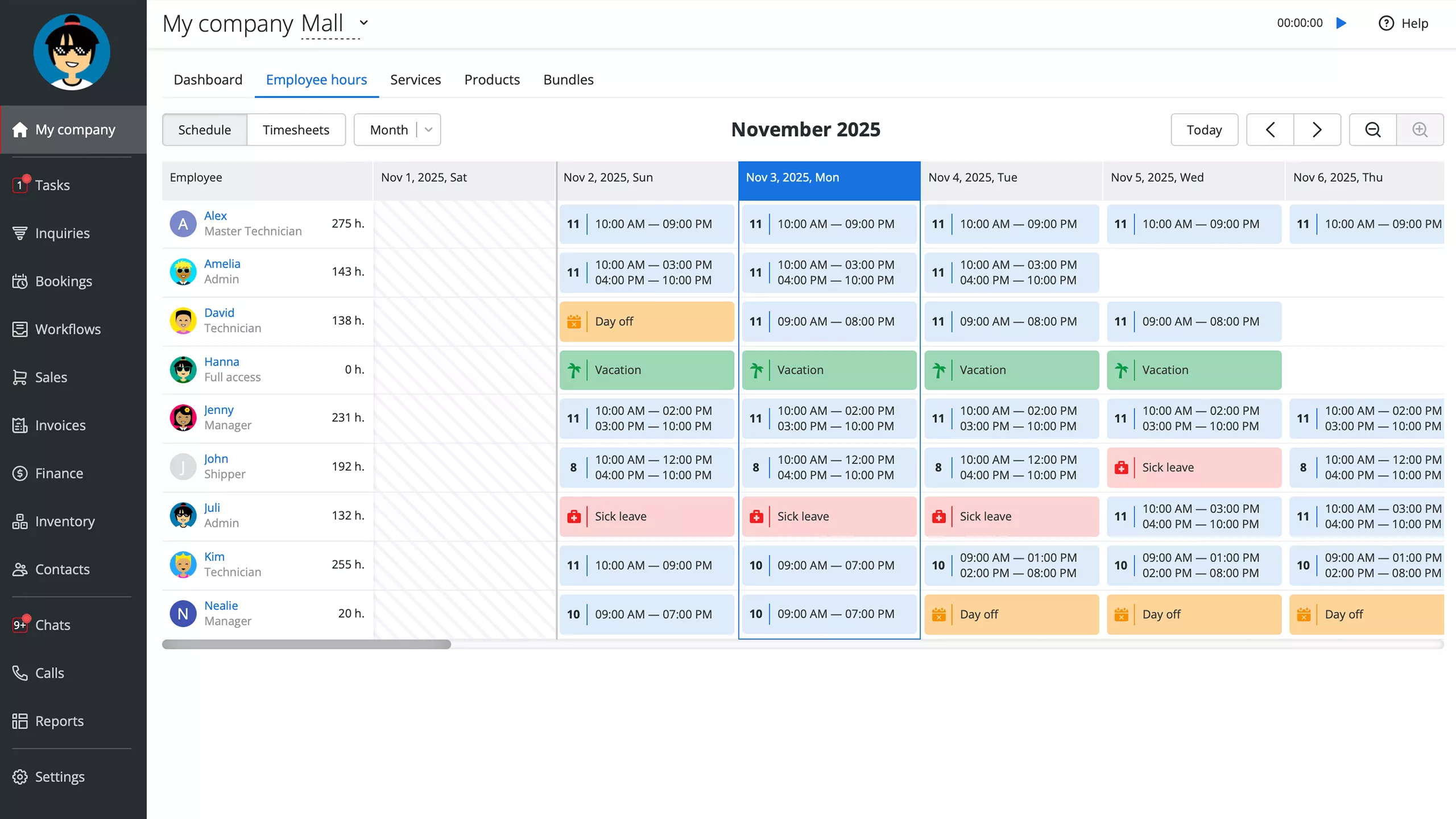Switch to Schedule view toggle
This screenshot has height=819, width=1456.
pyautogui.click(x=204, y=130)
